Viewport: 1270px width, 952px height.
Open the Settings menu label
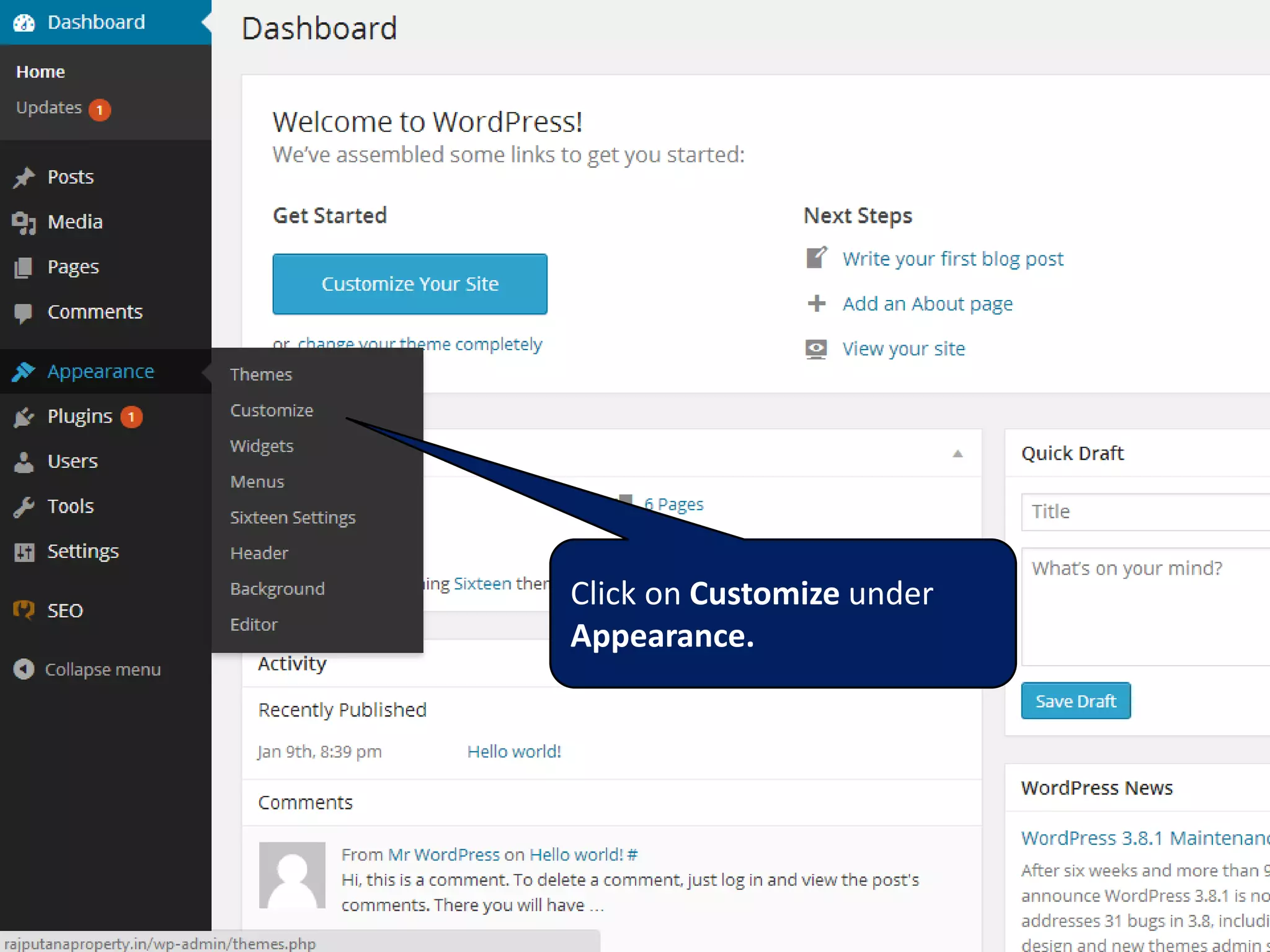click(83, 552)
